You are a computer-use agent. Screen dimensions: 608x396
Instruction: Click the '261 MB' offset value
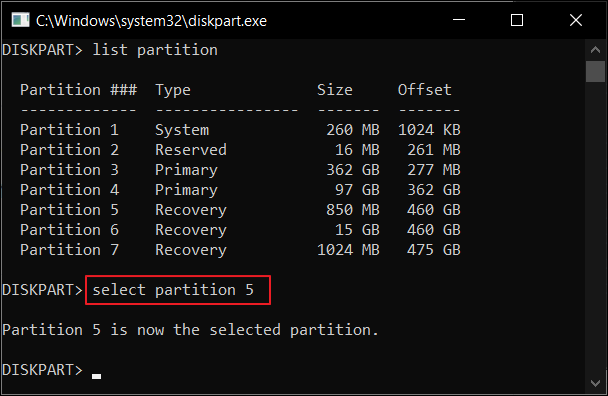pyautogui.click(x=434, y=150)
